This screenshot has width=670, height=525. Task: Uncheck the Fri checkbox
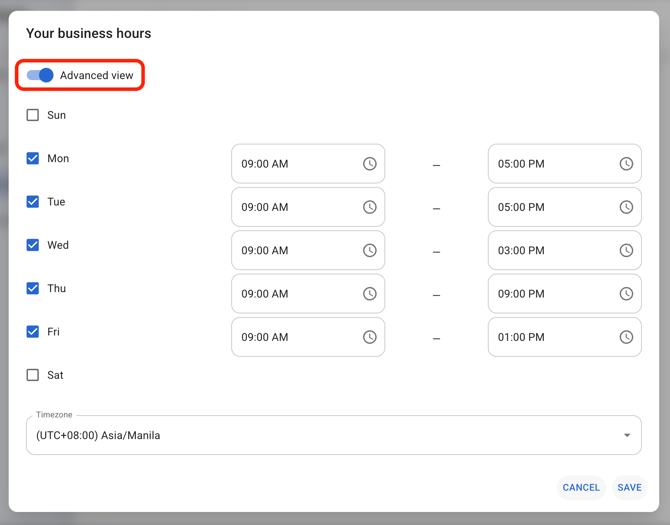[x=33, y=332]
